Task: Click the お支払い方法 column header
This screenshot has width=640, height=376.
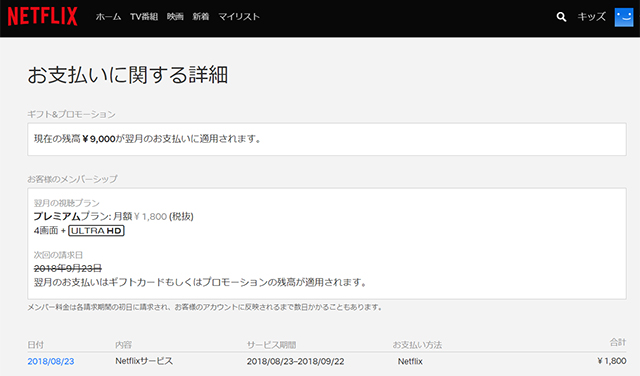Action: (417, 345)
